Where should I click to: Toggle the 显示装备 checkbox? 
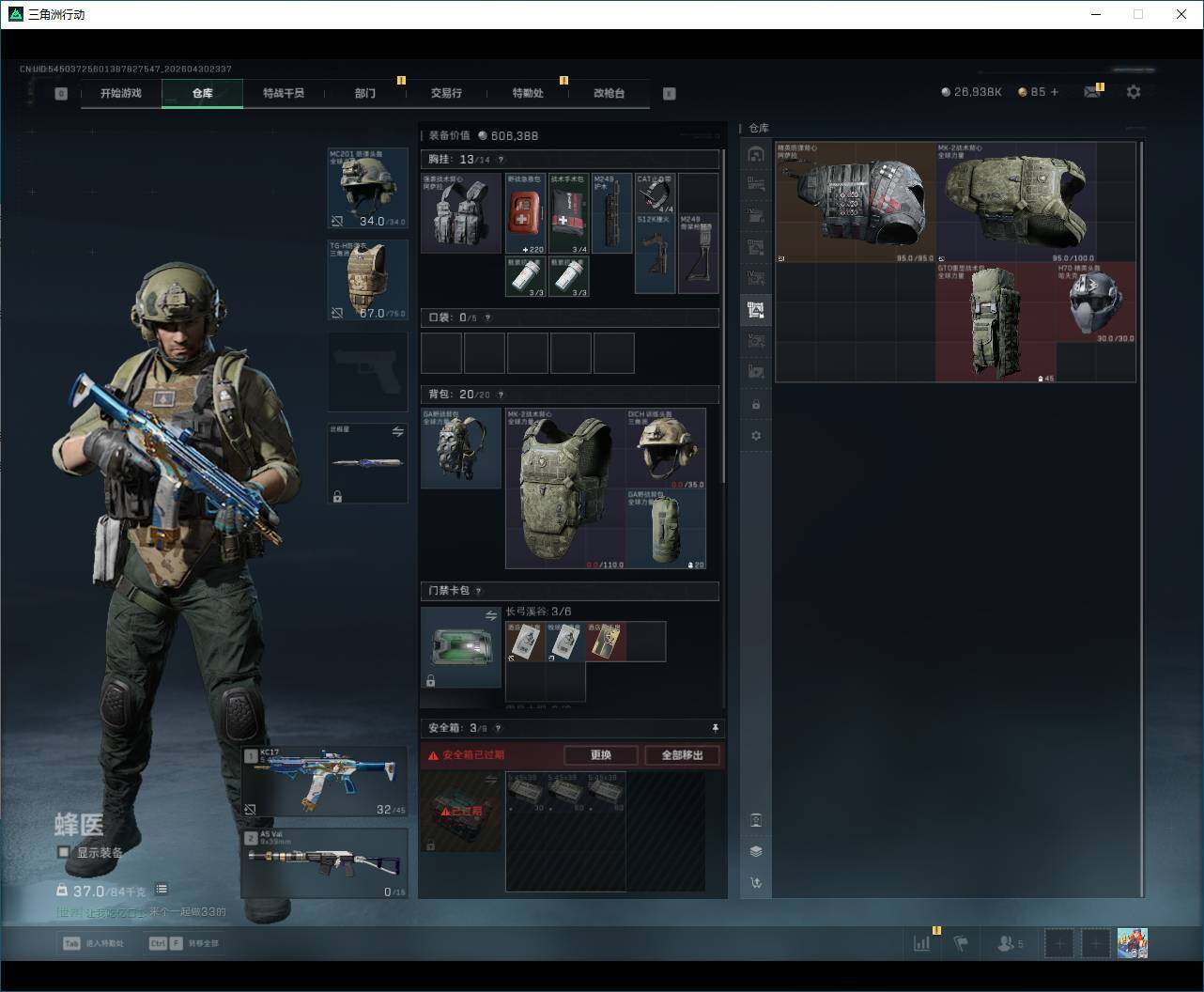pos(64,852)
